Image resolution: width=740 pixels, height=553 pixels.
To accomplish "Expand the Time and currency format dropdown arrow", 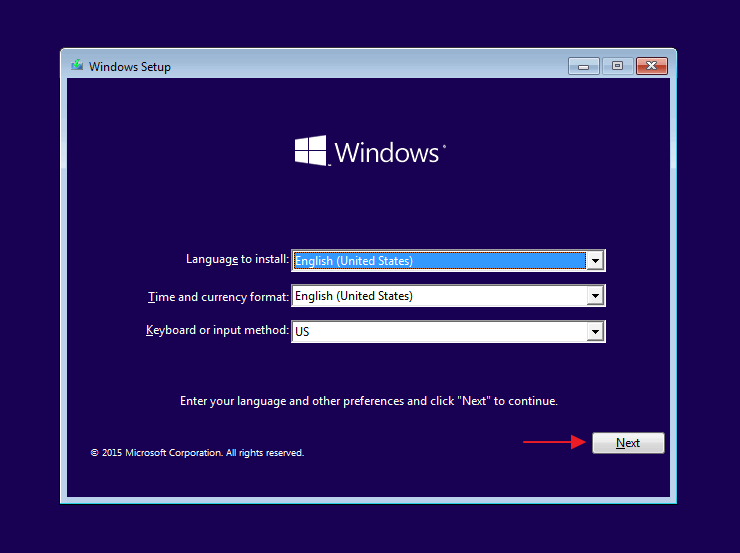I will point(596,296).
